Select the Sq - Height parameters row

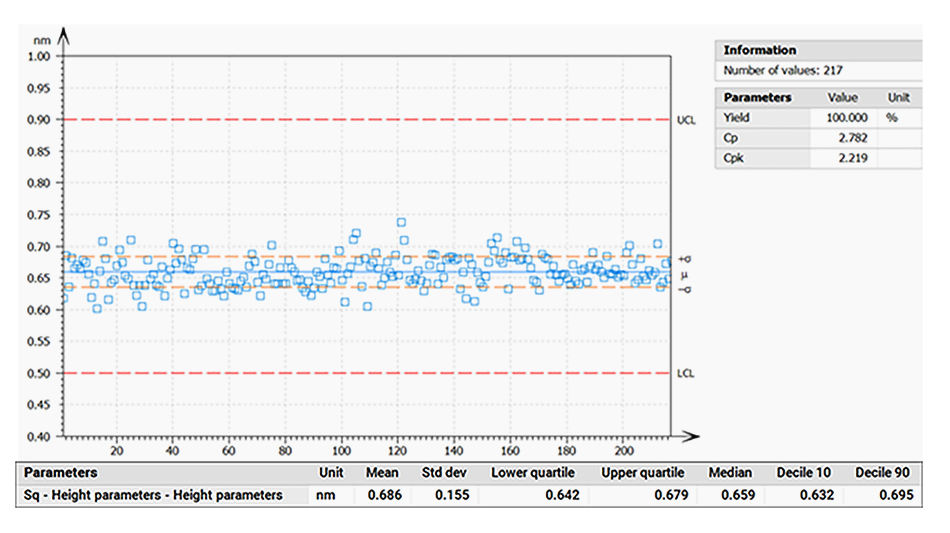pyautogui.click(x=153, y=495)
